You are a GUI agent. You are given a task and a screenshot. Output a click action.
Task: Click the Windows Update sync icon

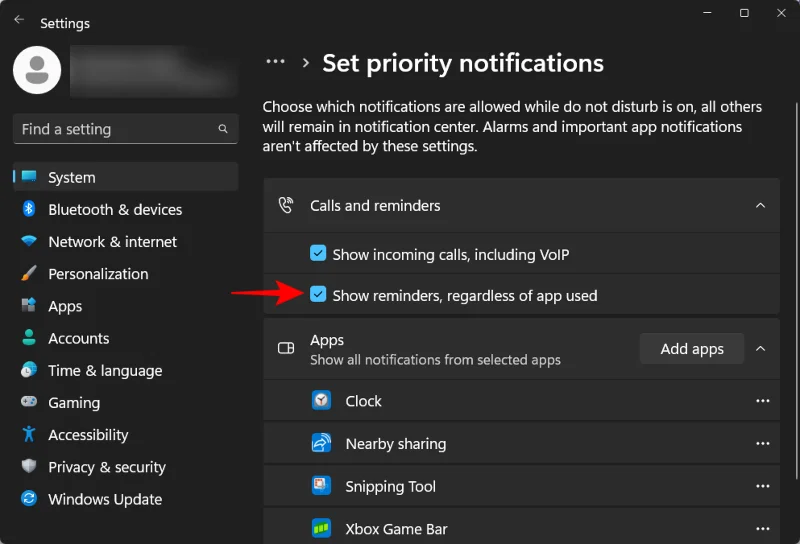(x=29, y=498)
